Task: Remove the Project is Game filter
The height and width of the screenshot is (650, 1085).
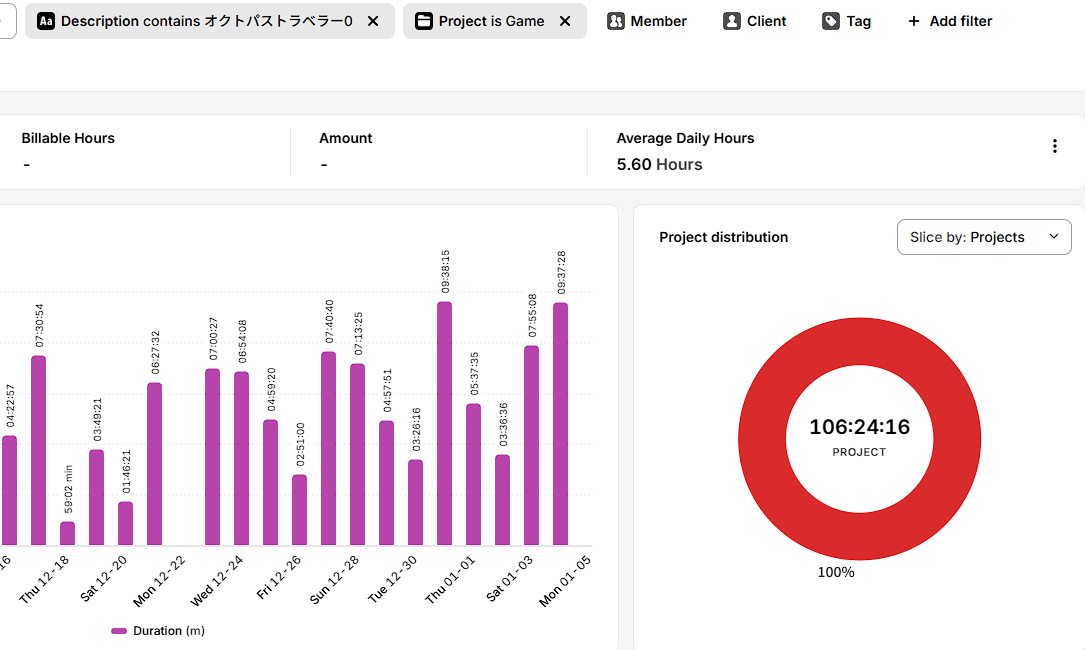Action: 565,21
